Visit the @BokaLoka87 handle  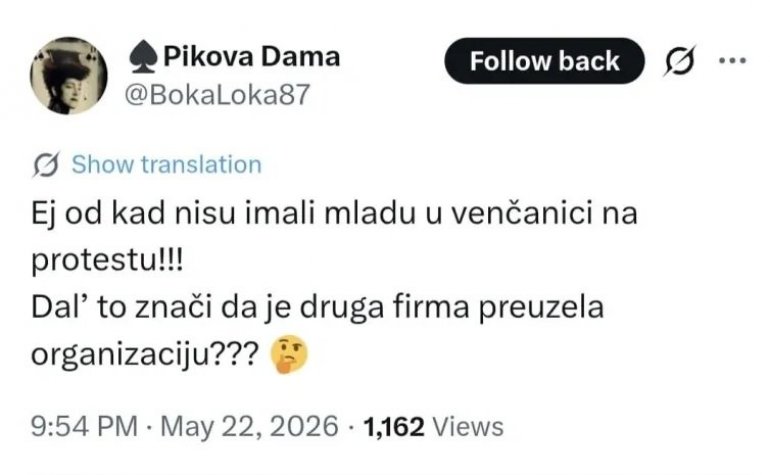click(x=217, y=94)
